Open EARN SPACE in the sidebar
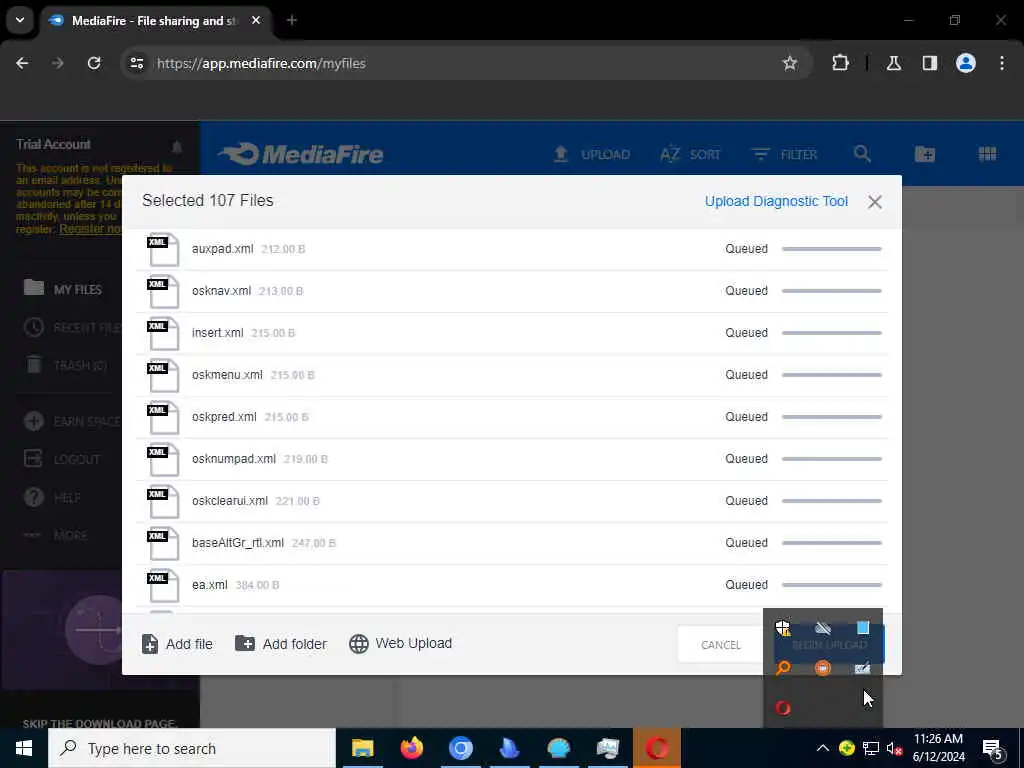 pos(72,421)
